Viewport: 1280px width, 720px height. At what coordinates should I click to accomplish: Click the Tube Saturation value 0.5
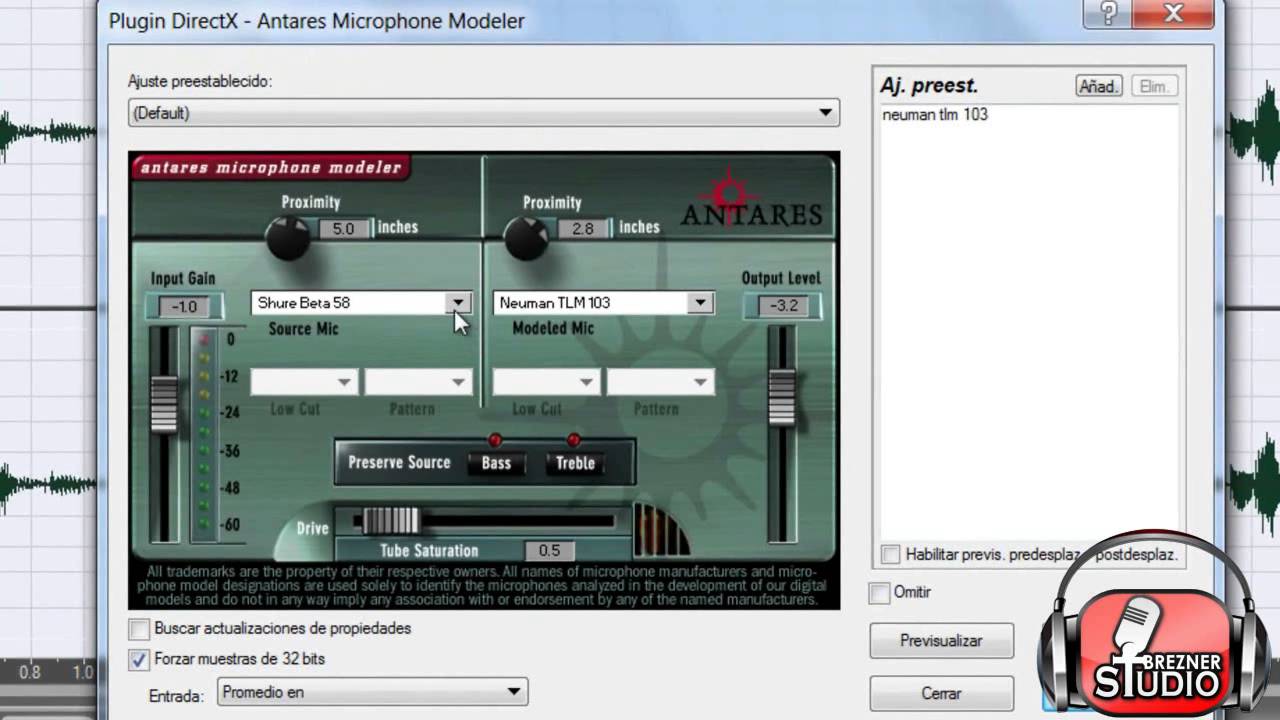point(549,550)
